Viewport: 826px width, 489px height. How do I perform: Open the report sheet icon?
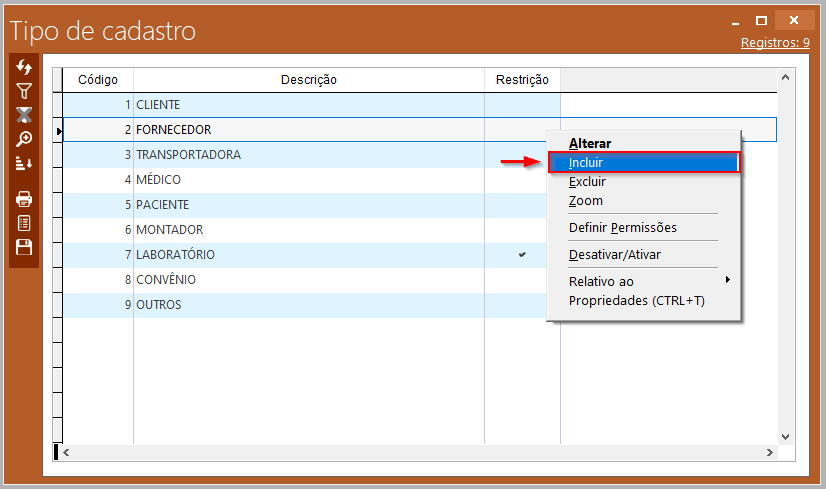coord(24,223)
